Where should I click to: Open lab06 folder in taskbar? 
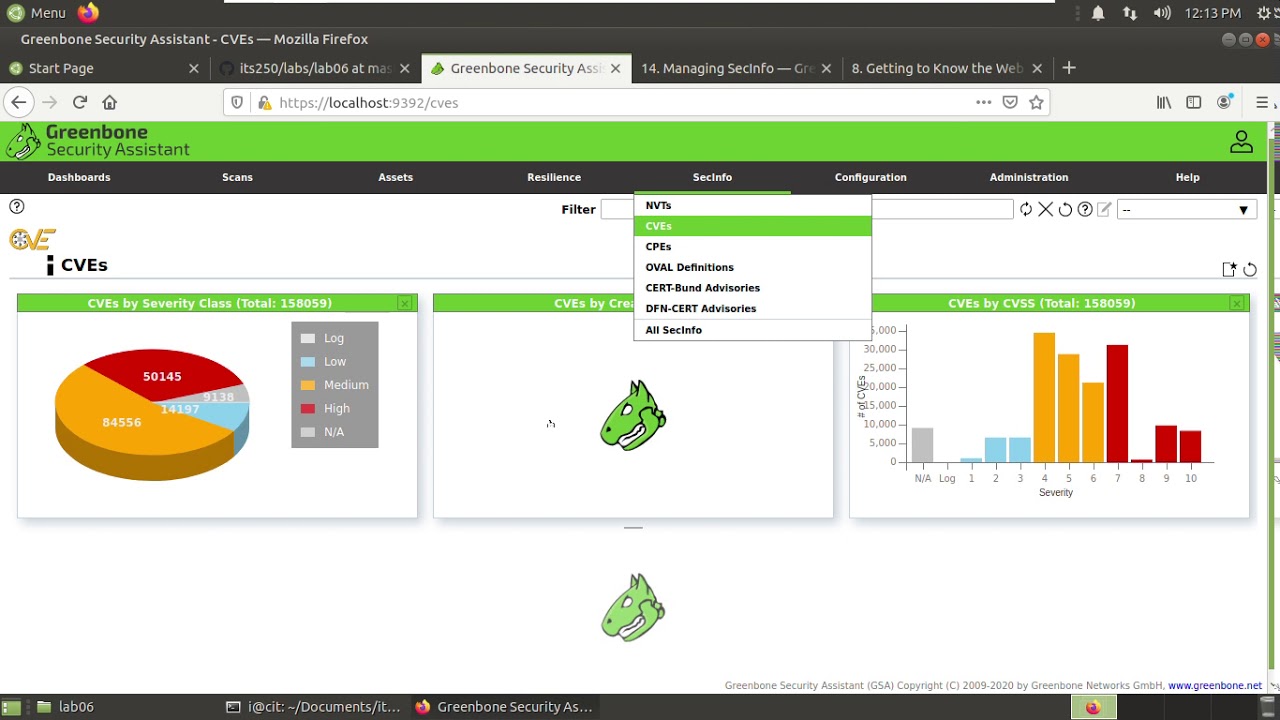point(66,706)
